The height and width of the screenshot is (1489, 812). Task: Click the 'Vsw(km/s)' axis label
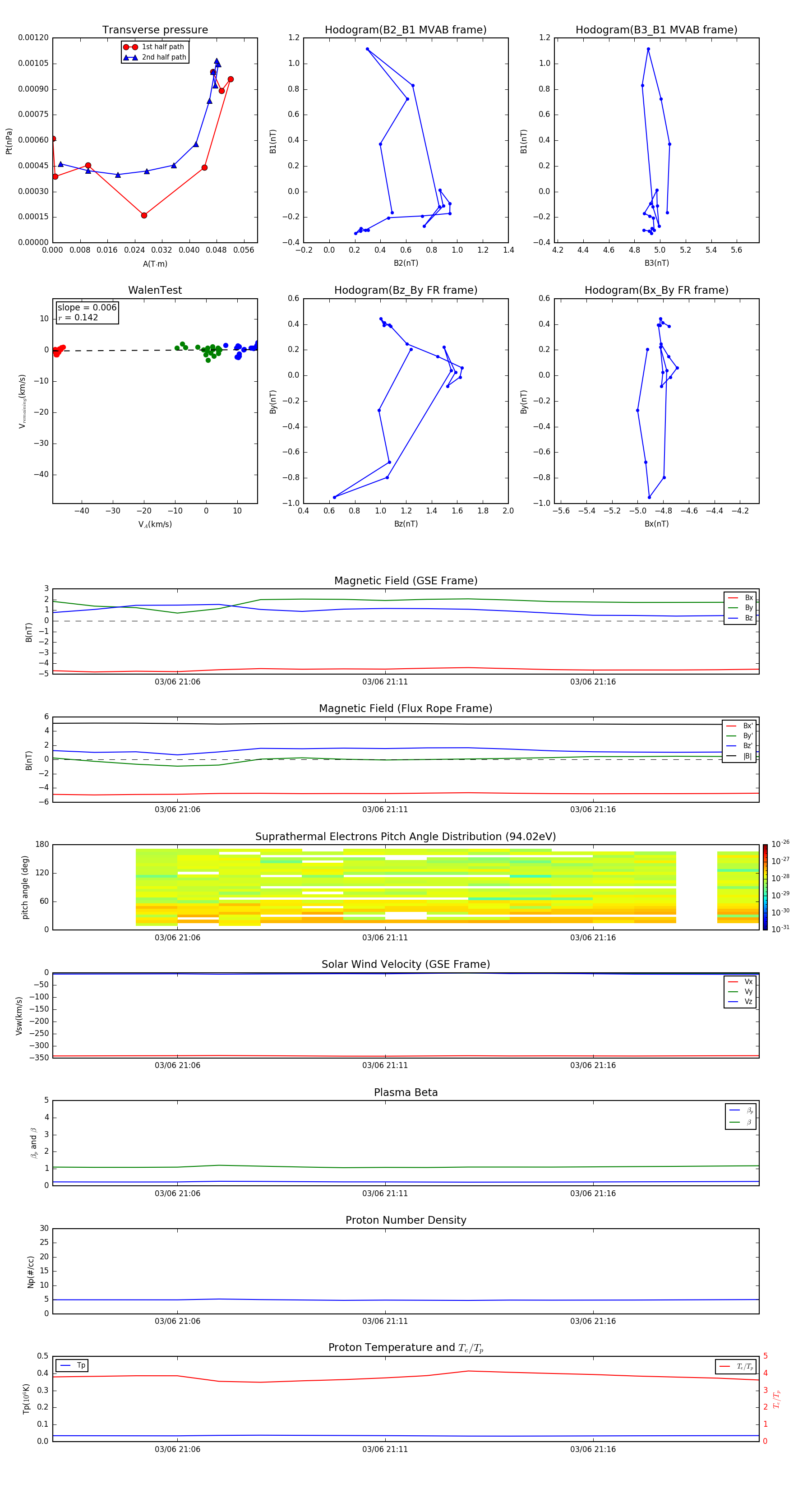[x=19, y=1016]
